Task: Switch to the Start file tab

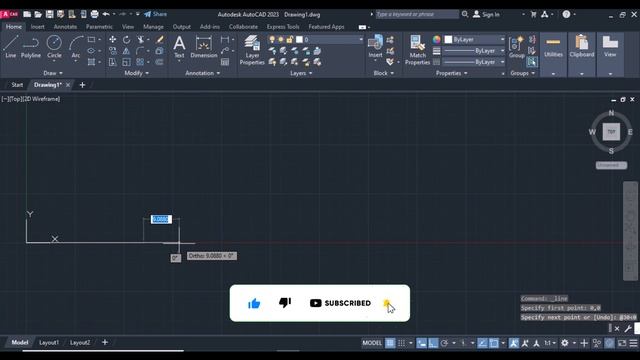Action: pyautogui.click(x=17, y=85)
